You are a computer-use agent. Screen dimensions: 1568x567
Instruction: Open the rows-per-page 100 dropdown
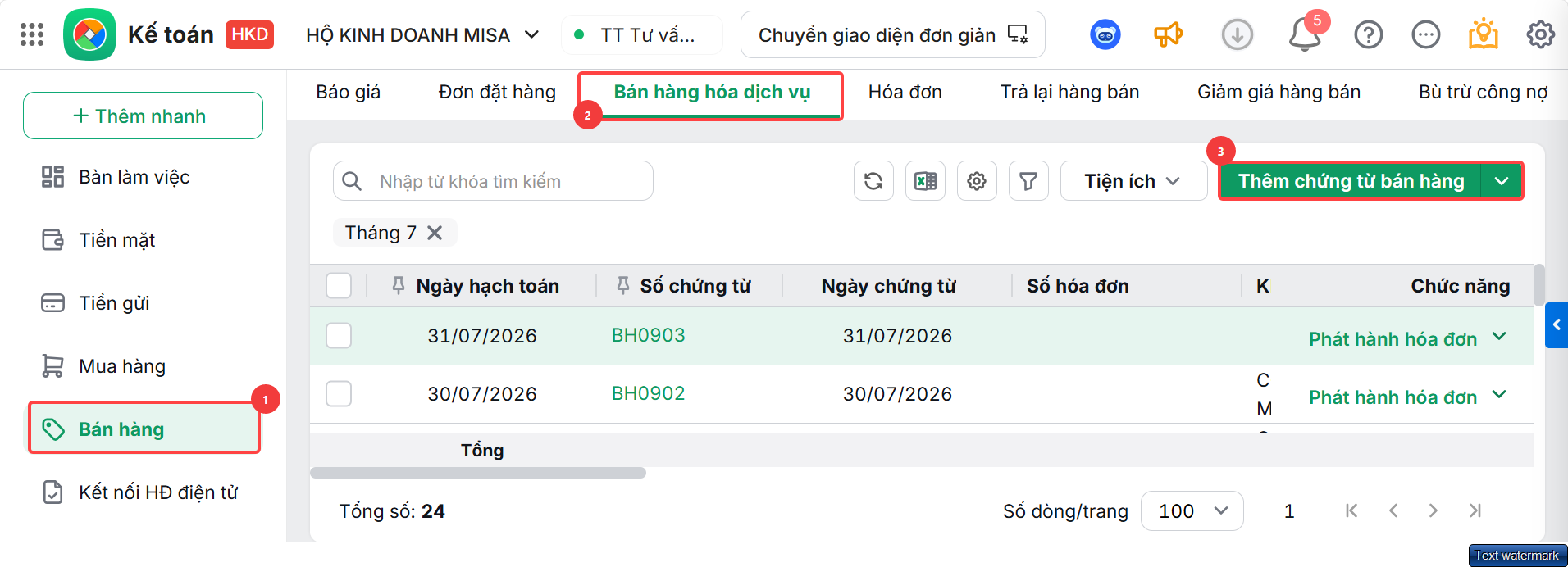point(1192,511)
